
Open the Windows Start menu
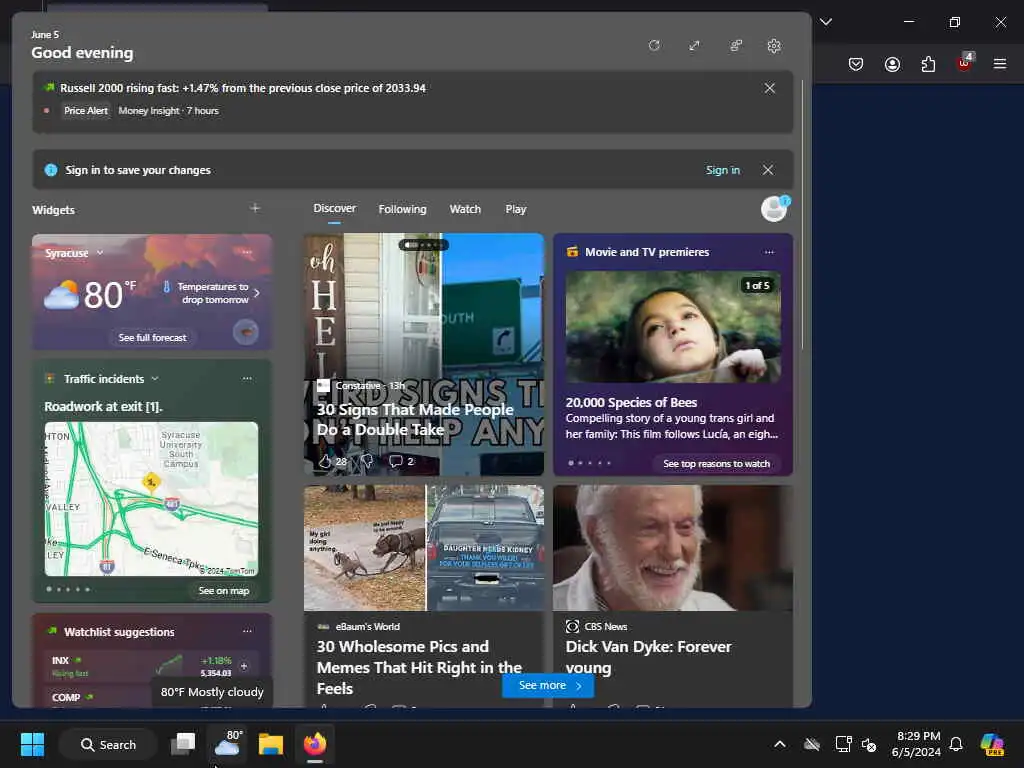(32, 744)
